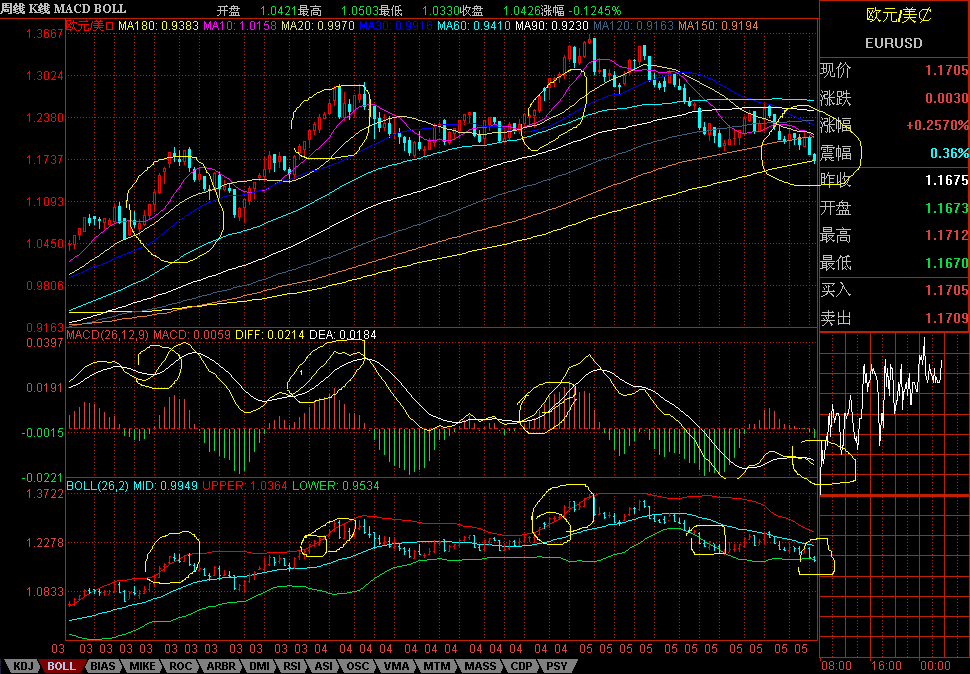Viewport: 970px width, 674px height.
Task: Click the MACD(26,12,9) parameter label
Action: point(108,335)
